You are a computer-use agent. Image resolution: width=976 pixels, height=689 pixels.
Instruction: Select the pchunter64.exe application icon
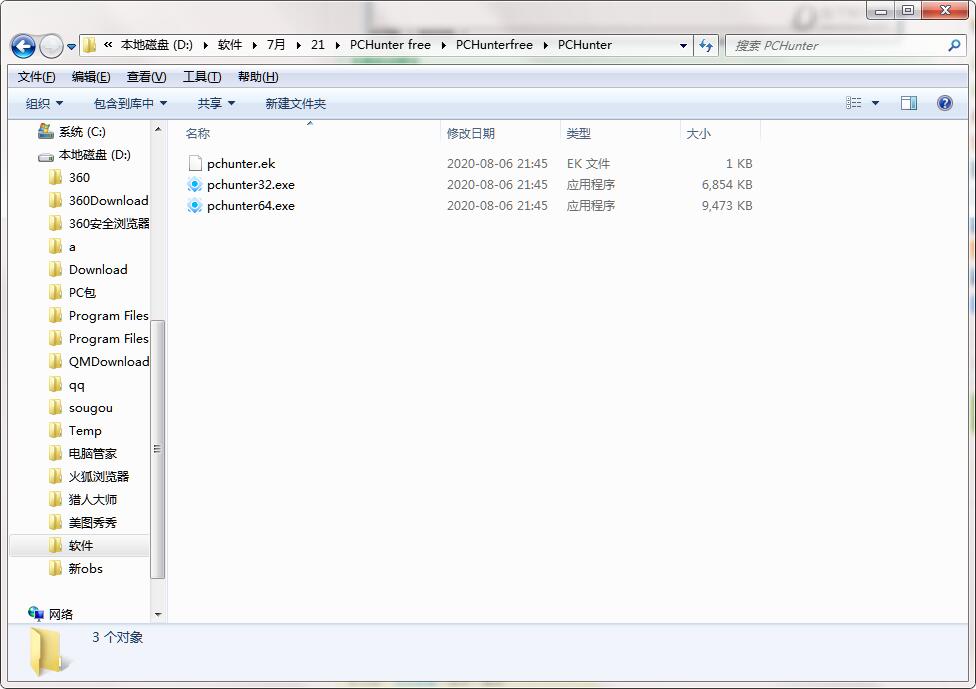tap(195, 206)
